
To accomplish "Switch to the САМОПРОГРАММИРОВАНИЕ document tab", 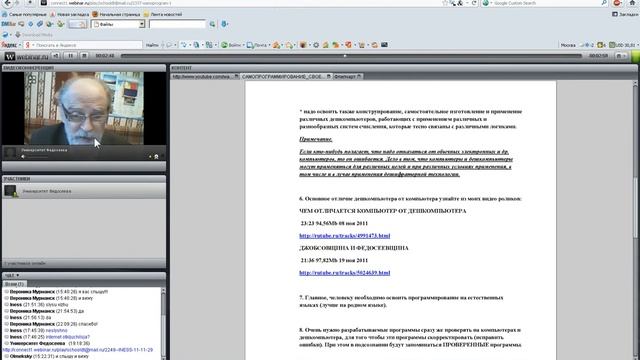I will click(x=286, y=76).
